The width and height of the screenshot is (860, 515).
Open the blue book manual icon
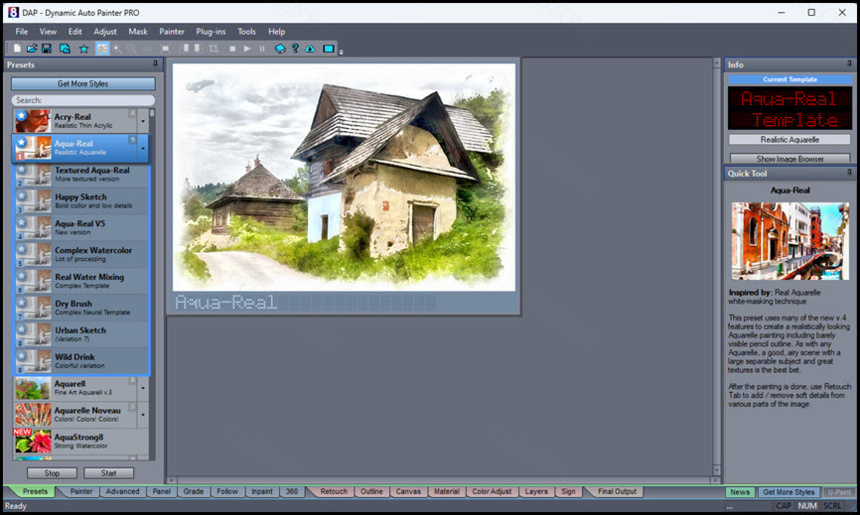[x=280, y=49]
